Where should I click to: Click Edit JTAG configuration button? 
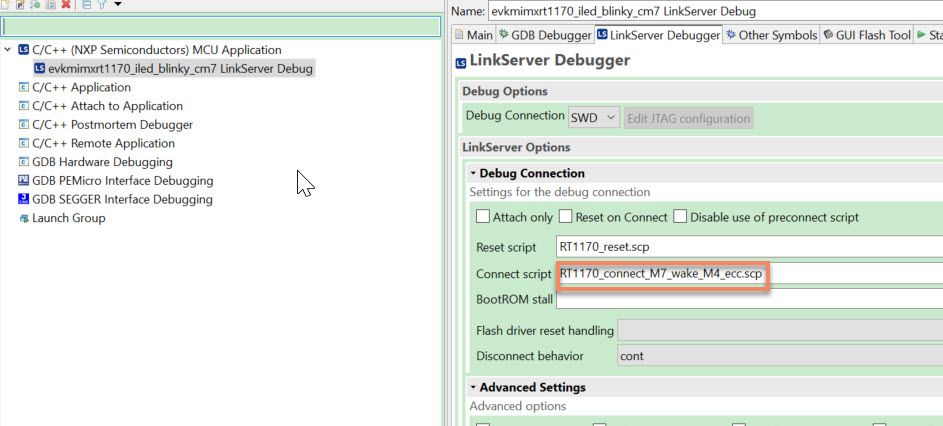tap(689, 118)
